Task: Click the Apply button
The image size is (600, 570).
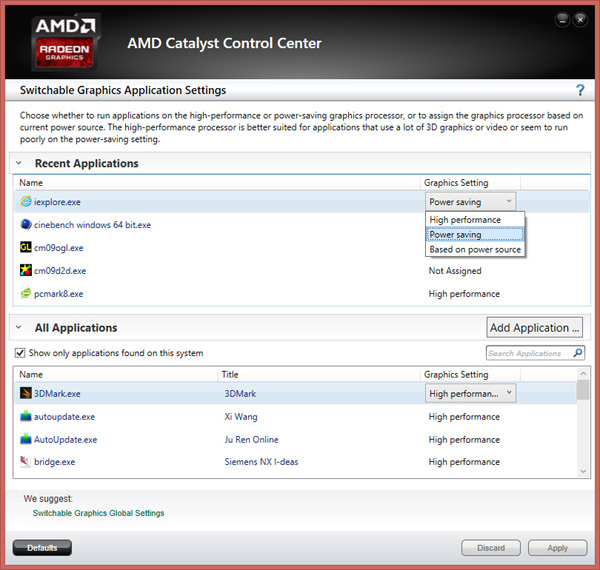Action: (558, 548)
